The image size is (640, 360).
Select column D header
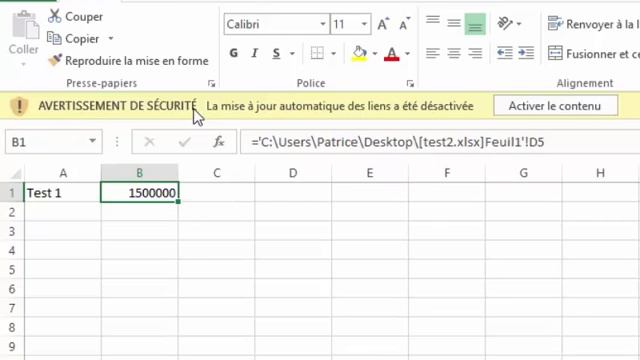click(x=293, y=173)
